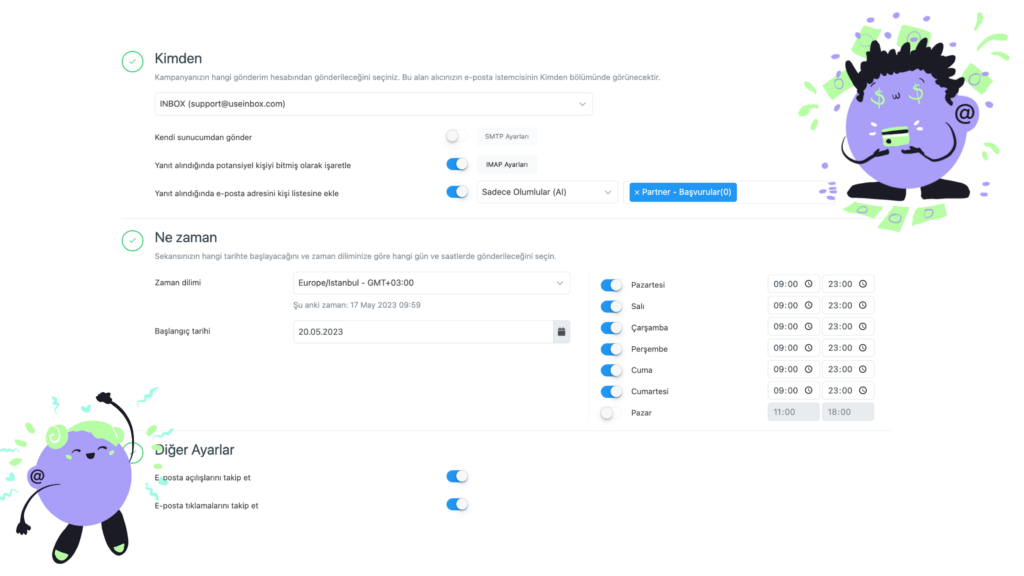This screenshot has height=576, width=1024.
Task: Click the clock icon in Salı end time
Action: point(862,306)
